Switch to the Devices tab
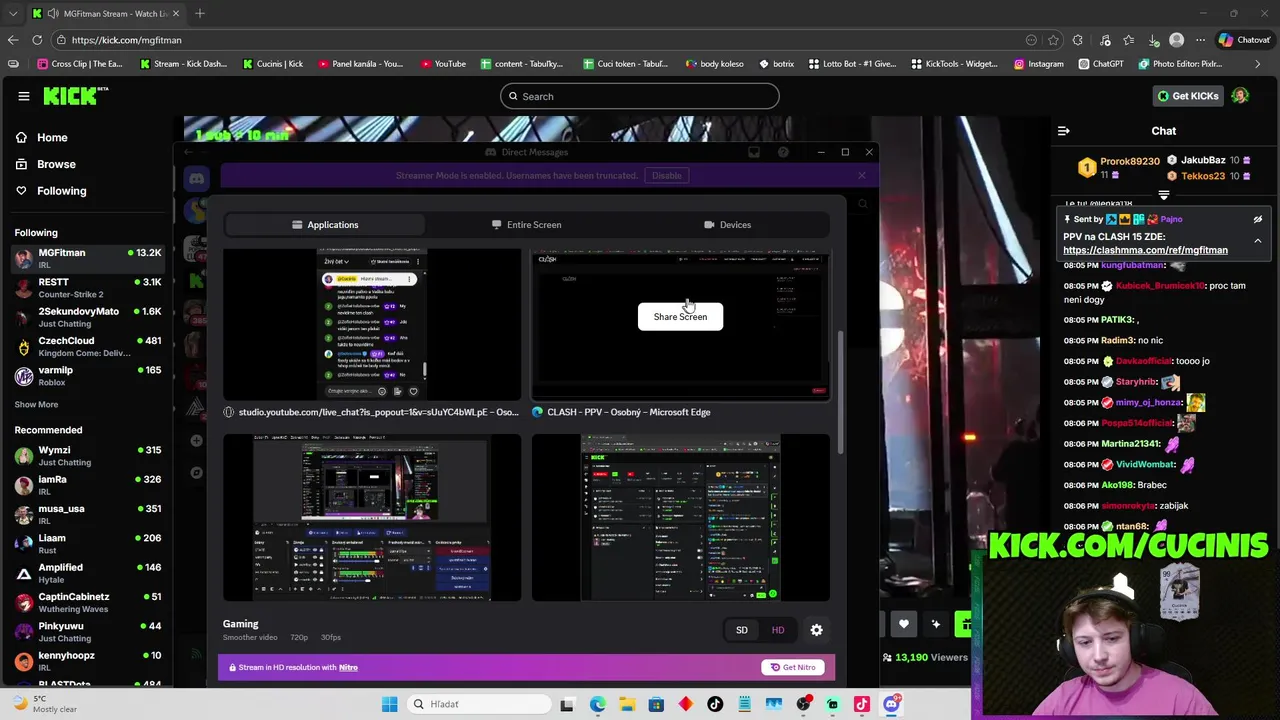1280x720 pixels. pyautogui.click(x=727, y=225)
